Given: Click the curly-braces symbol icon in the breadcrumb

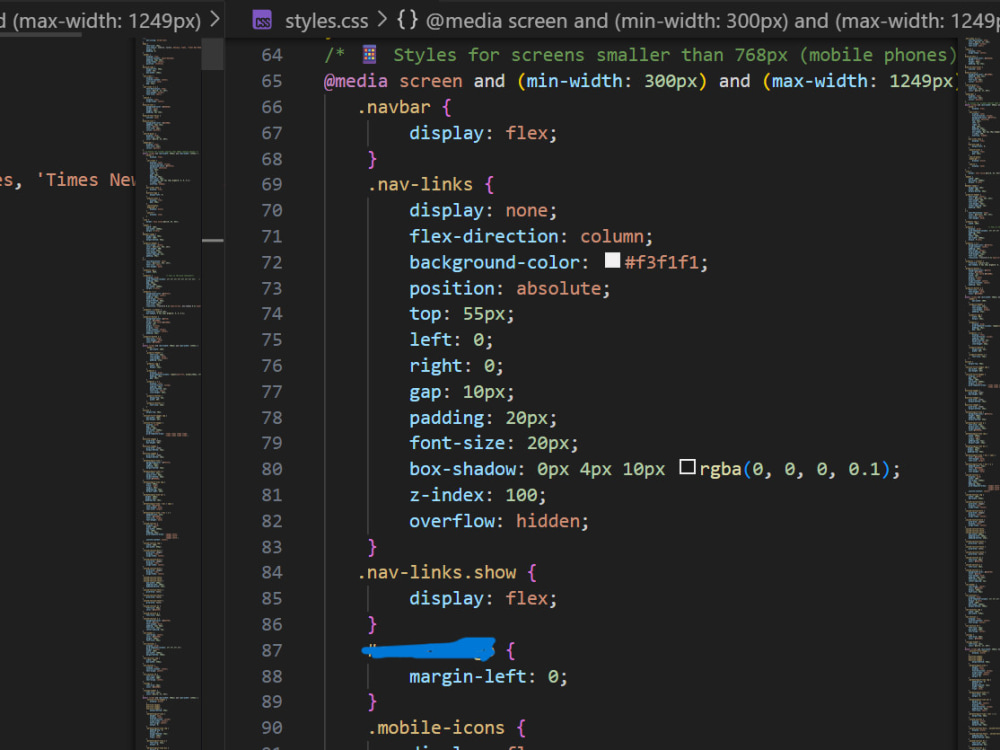Looking at the screenshot, I should [407, 20].
